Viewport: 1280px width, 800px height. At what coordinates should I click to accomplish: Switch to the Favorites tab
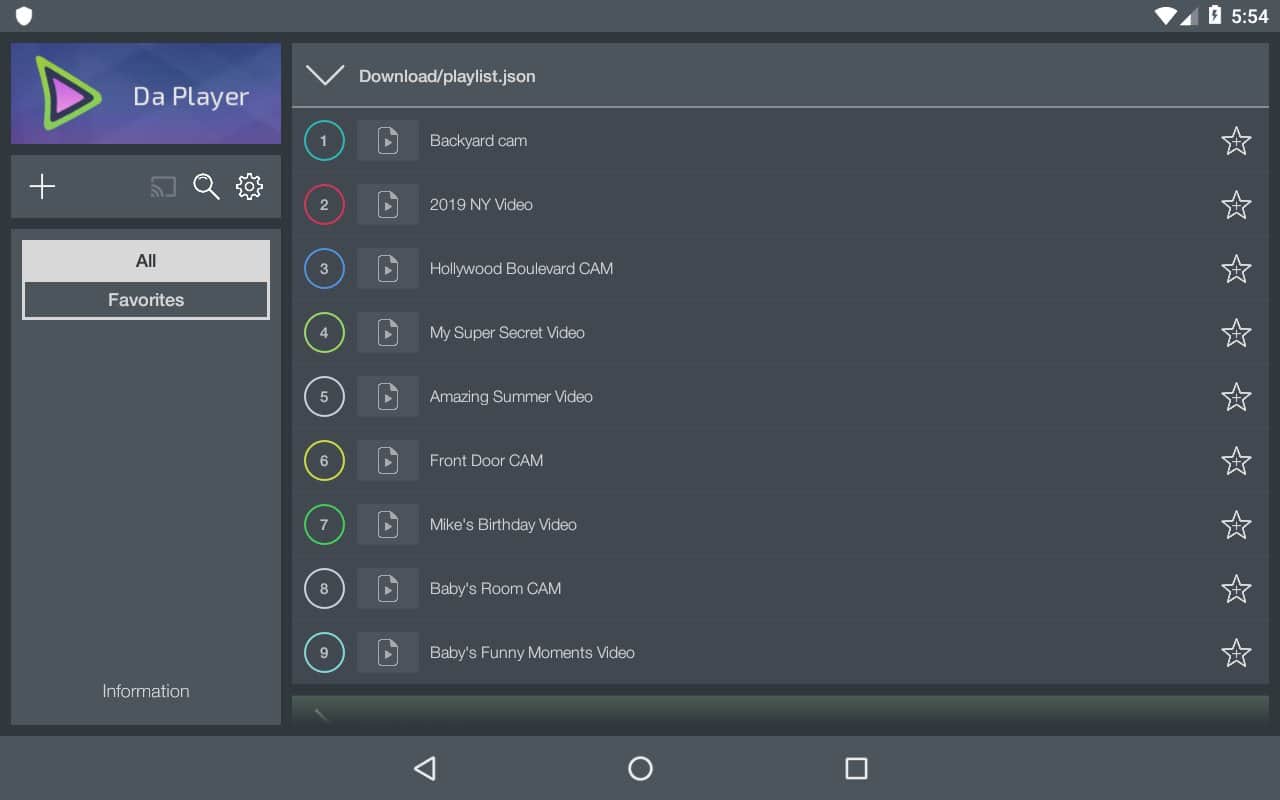[146, 300]
